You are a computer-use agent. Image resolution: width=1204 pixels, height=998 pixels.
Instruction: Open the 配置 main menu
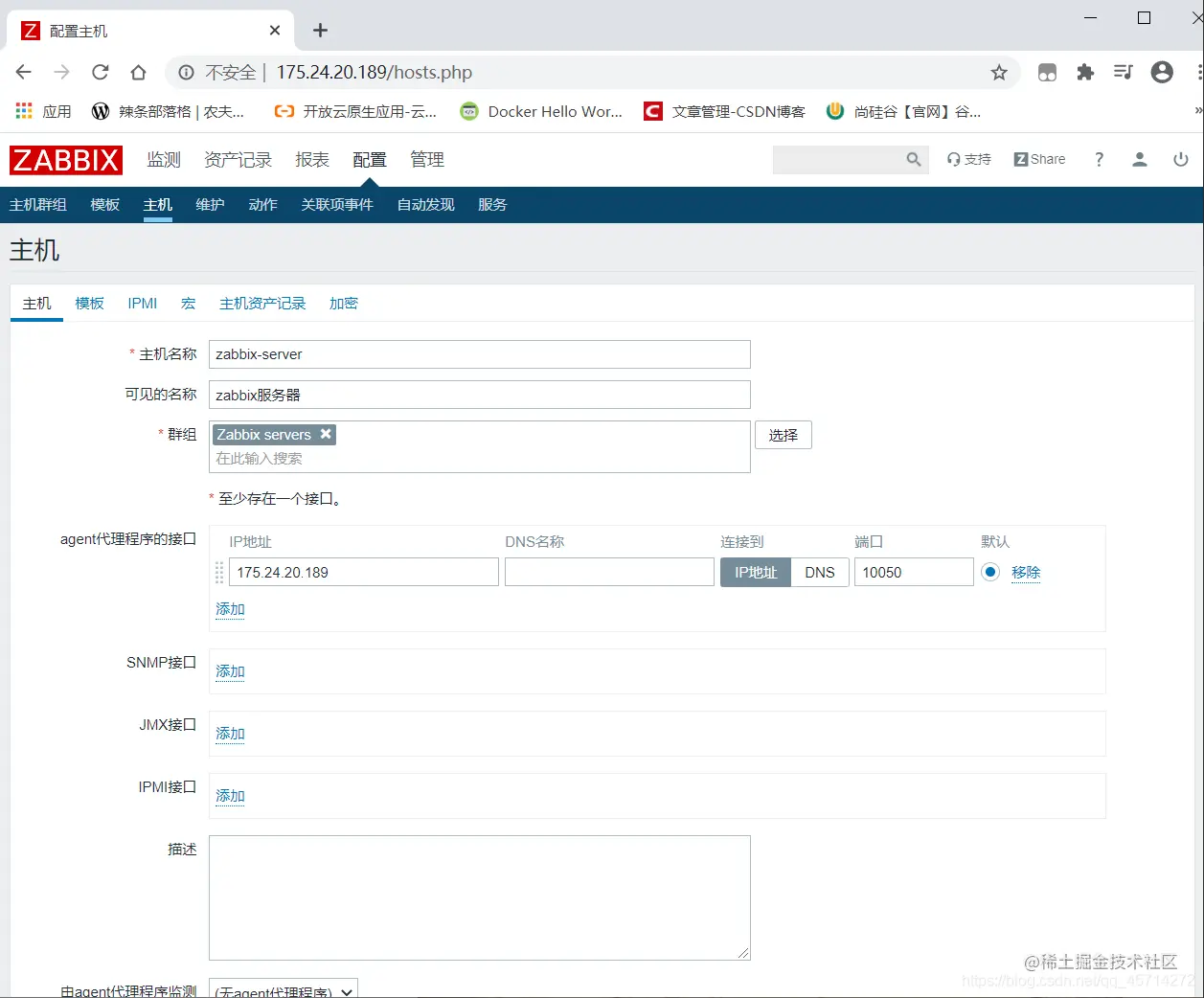[370, 159]
